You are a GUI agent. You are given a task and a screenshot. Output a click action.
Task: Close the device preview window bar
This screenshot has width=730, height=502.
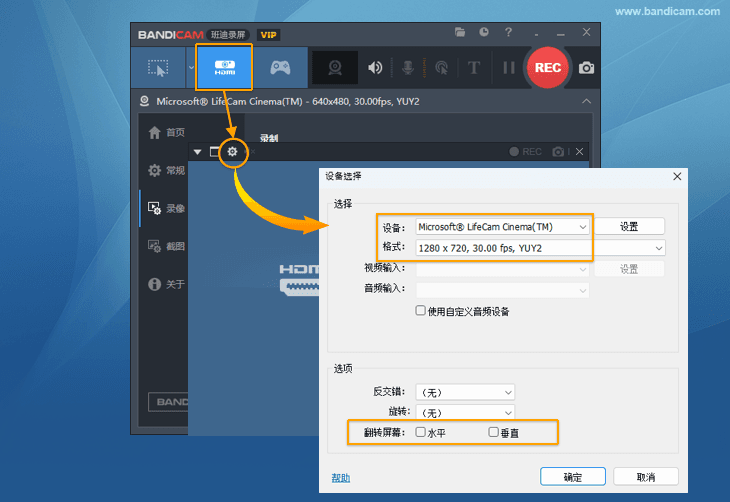click(579, 152)
